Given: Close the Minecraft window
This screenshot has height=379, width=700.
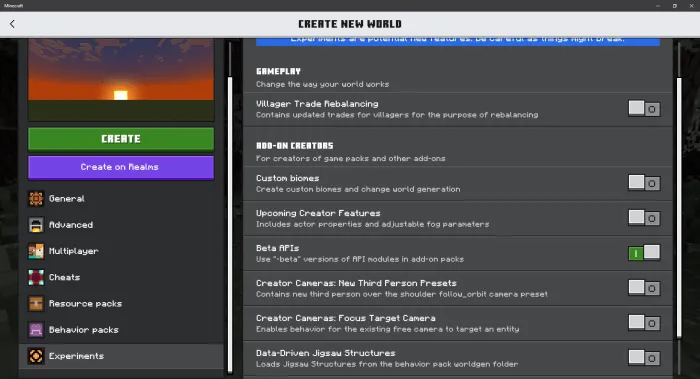Looking at the screenshot, I should pos(692,5).
